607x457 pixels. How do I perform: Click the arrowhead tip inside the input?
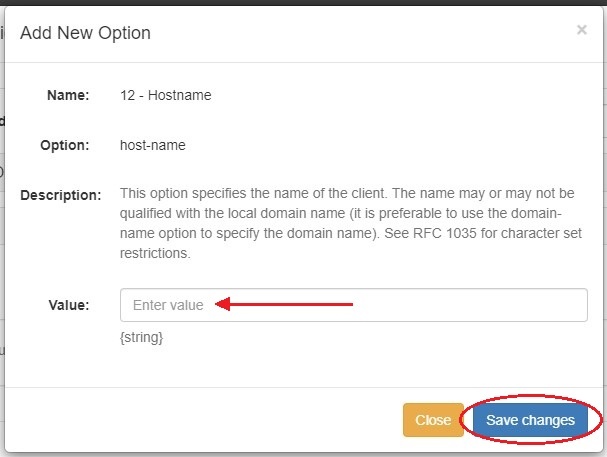pyautogui.click(x=223, y=304)
